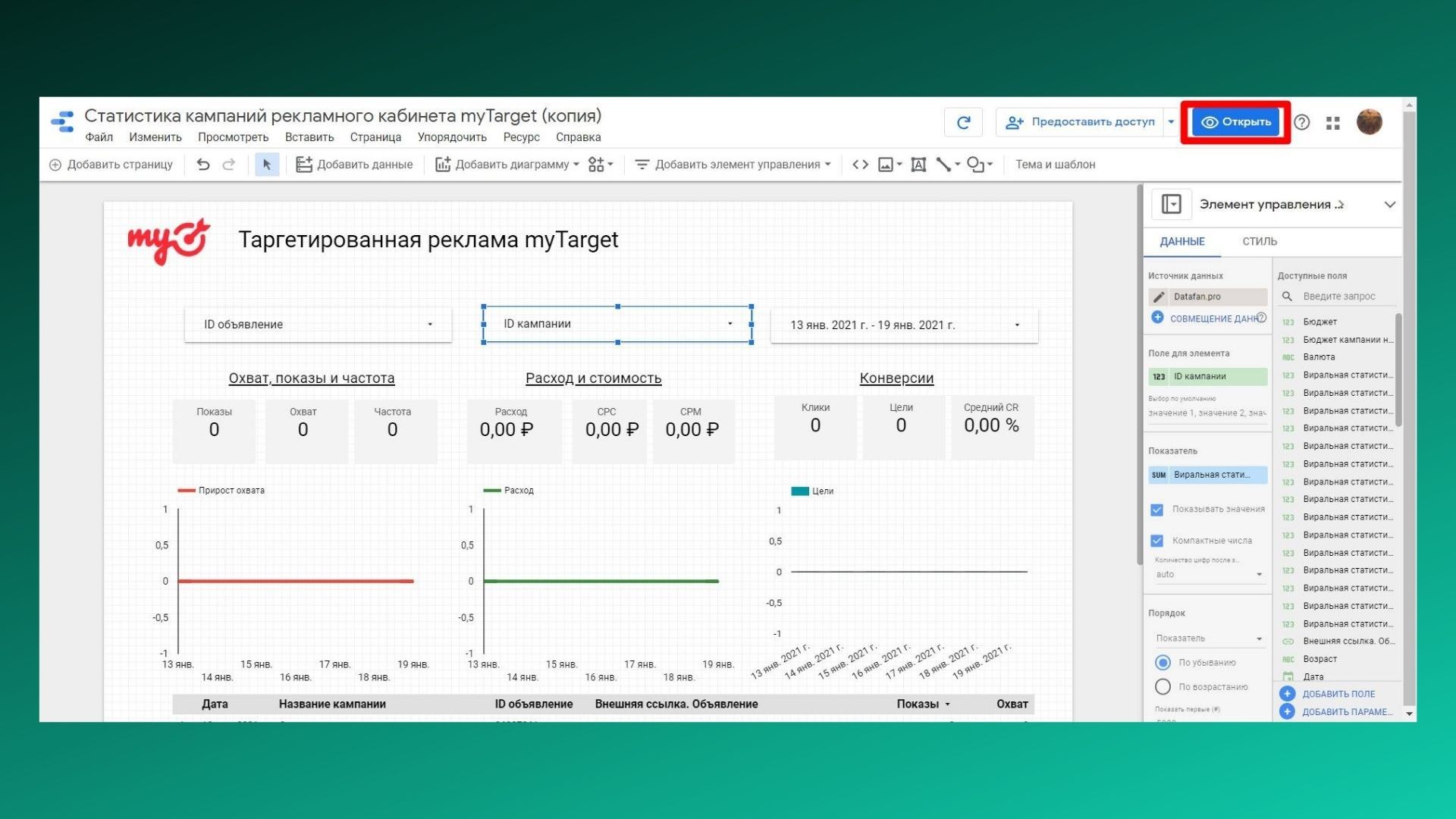1456x819 pixels.
Task: Open the Добавить диаграмму dropdown
Action: click(507, 164)
